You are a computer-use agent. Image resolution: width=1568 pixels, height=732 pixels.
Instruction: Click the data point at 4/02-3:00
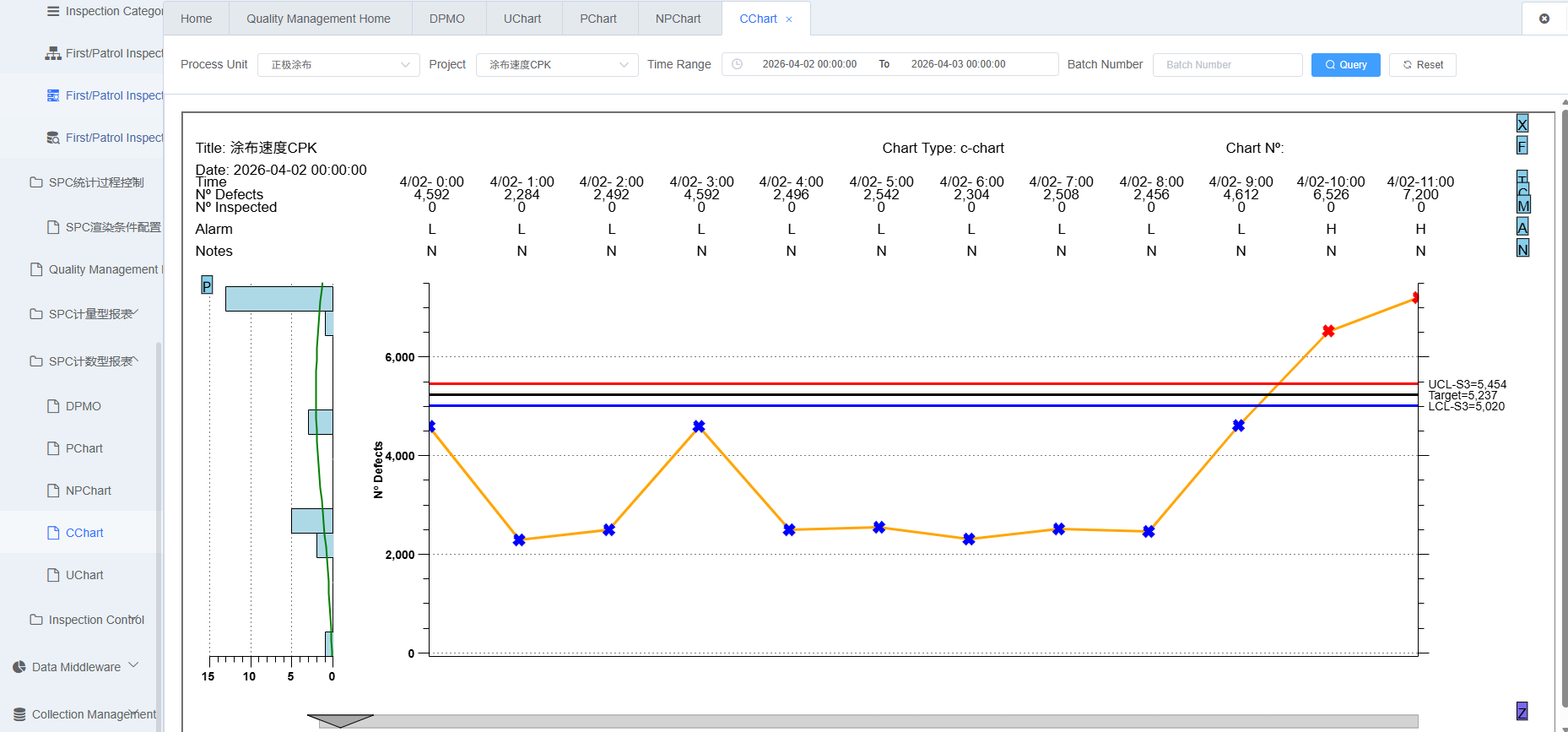pyautogui.click(x=699, y=426)
